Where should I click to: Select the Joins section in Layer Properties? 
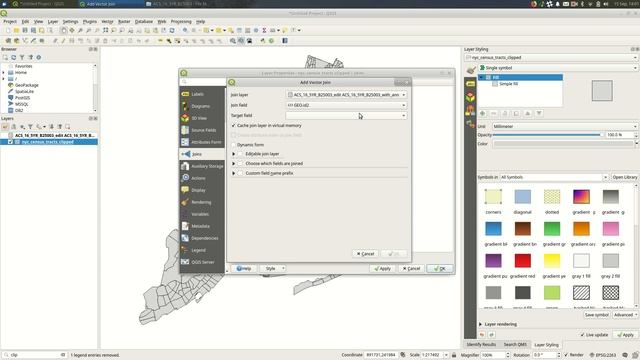(x=202, y=154)
